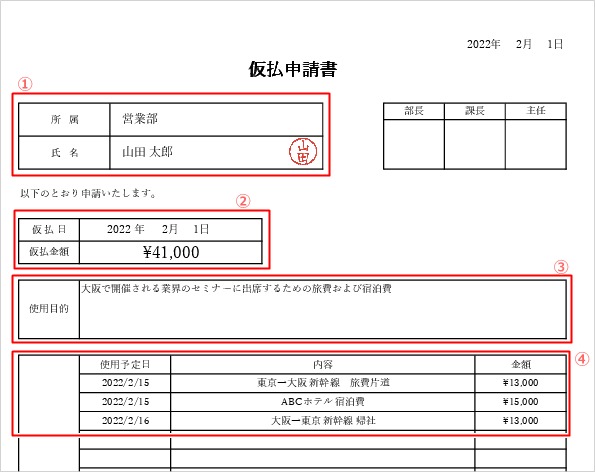Viewport: 595px width, 472px height.
Task: Click the 金額 column header
Action: pyautogui.click(x=521, y=365)
